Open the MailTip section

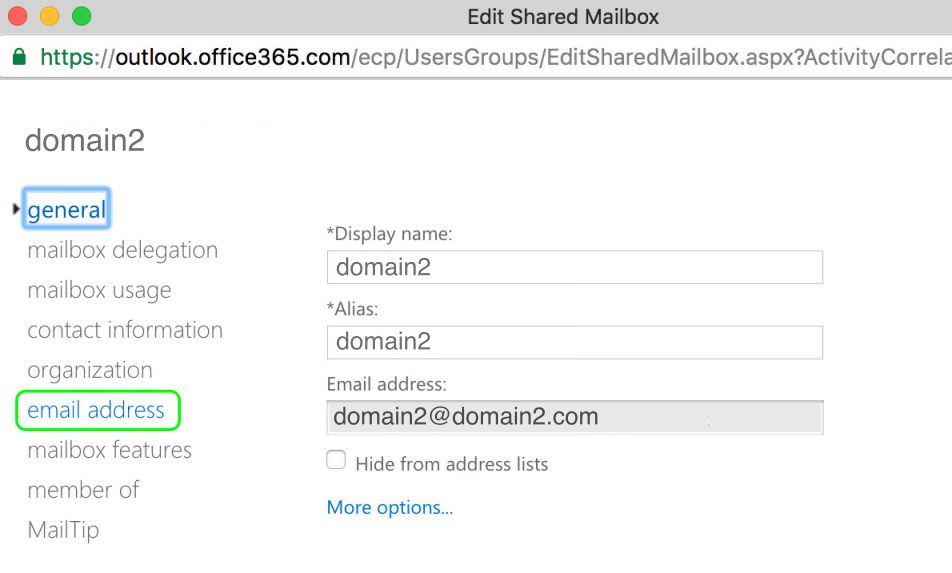pos(63,531)
